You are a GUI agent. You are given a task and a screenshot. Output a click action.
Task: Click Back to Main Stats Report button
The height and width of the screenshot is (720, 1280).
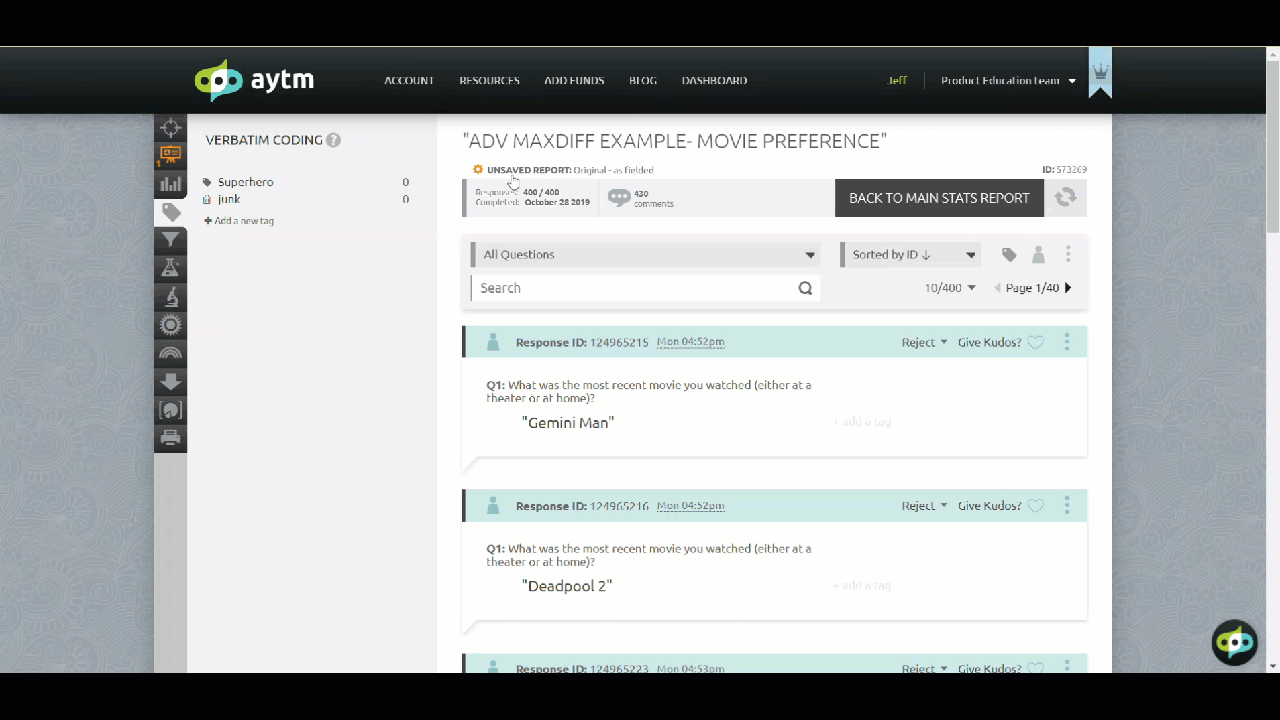click(x=938, y=198)
